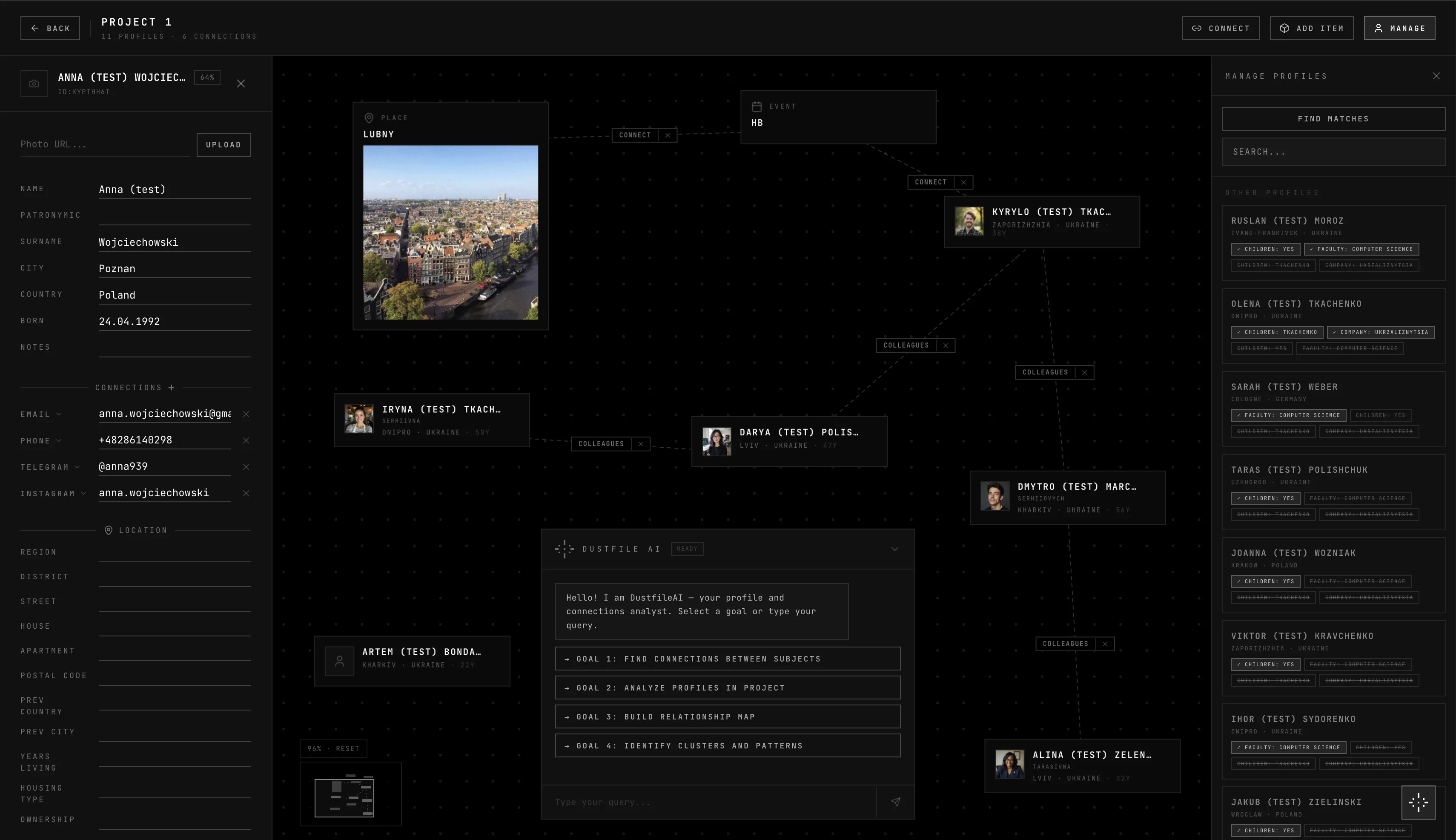The image size is (1456, 840).
Task: Delete the Colleagues link above Alina
Action: tap(1105, 644)
